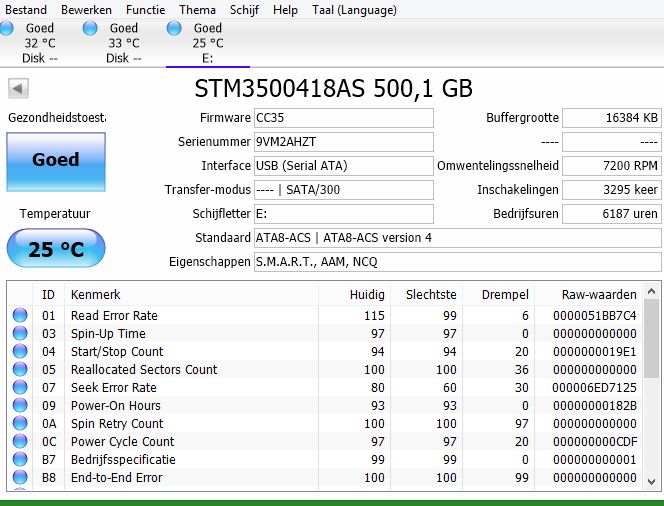Click the Raw-waarden column header
Image resolution: width=664 pixels, height=506 pixels.
pyautogui.click(x=589, y=294)
